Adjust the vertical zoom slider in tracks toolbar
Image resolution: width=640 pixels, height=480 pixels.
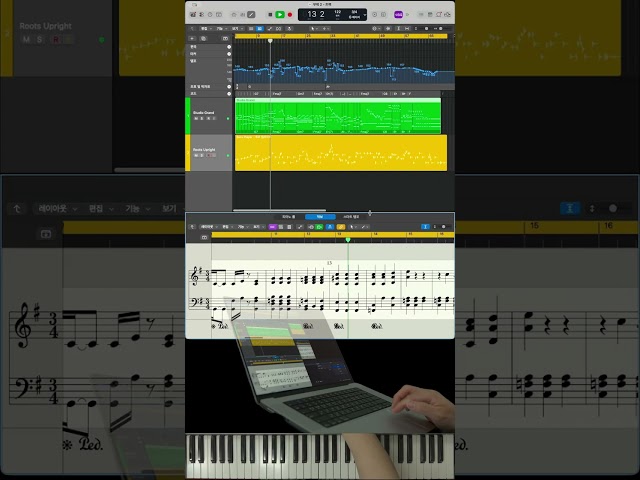[x=427, y=29]
